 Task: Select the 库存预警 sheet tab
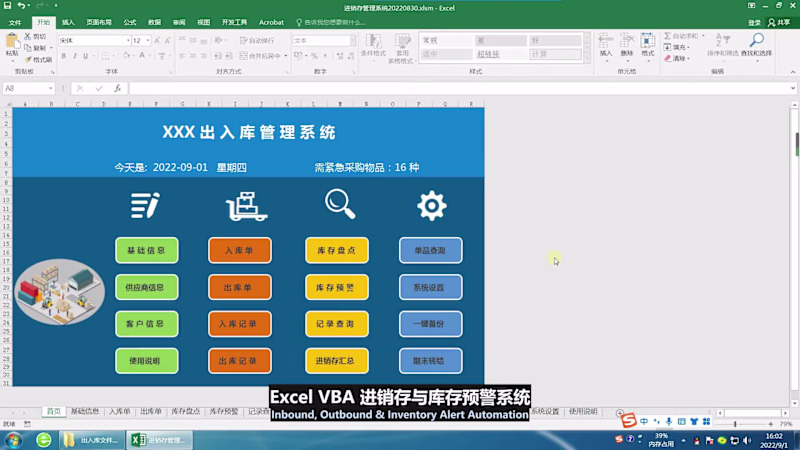(x=223, y=412)
